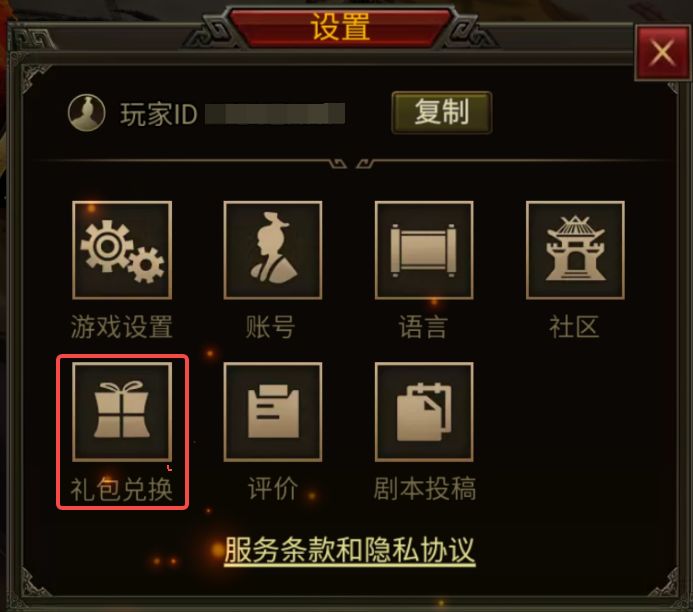
Task: Click the 设置 title banner
Action: click(x=340, y=26)
